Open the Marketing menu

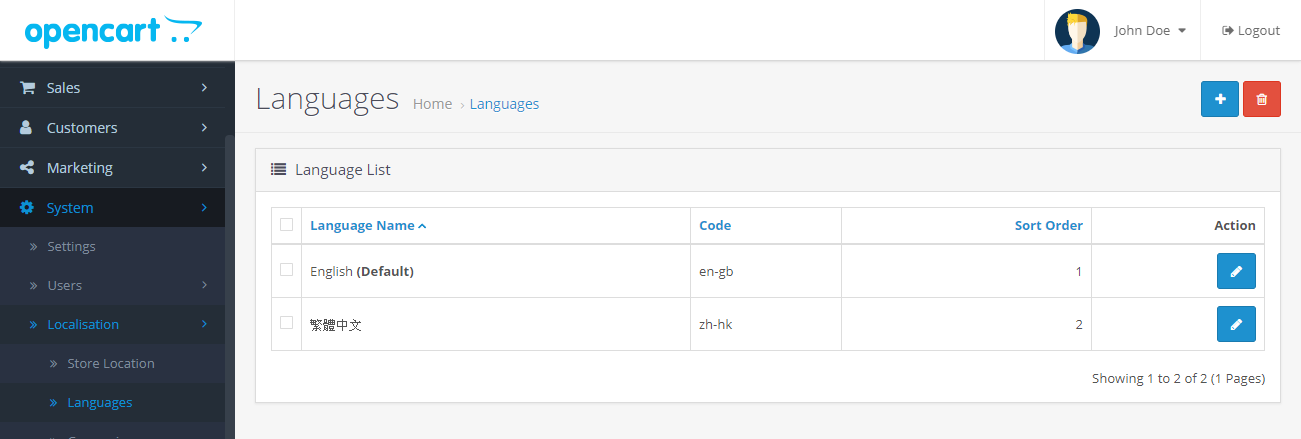click(112, 168)
